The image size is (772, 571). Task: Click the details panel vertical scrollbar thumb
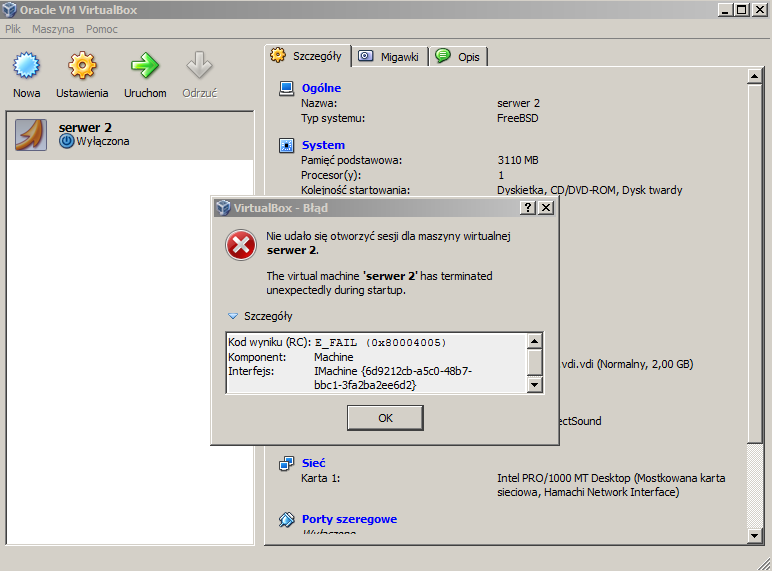tap(754, 263)
